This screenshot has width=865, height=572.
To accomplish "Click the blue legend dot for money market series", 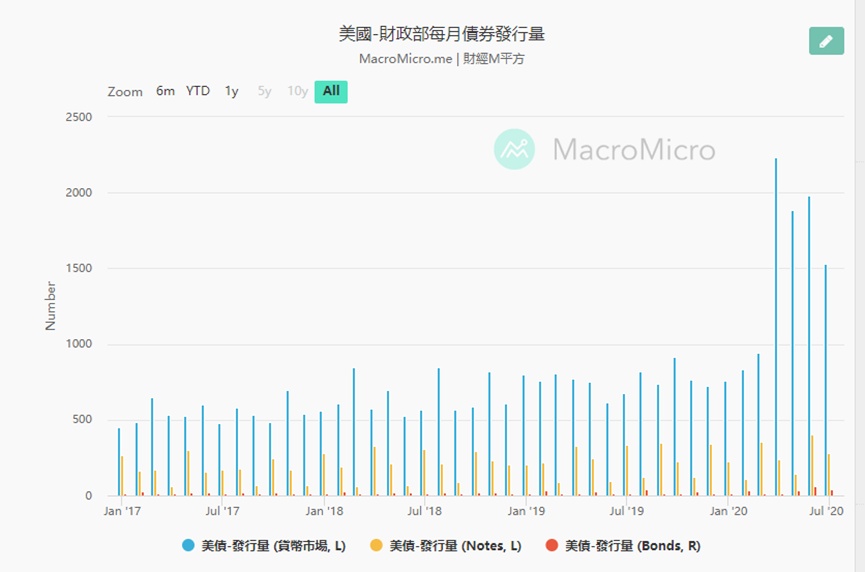I will click(188, 545).
